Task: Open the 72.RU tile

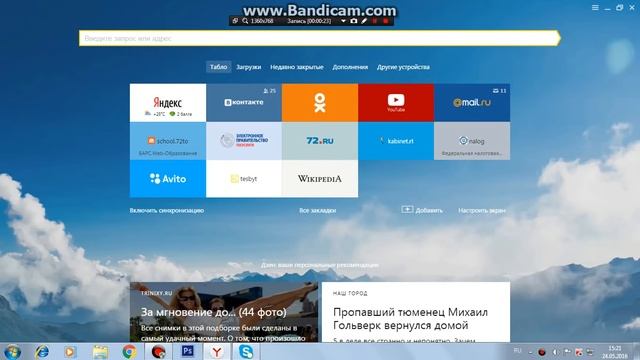Action: [320, 141]
